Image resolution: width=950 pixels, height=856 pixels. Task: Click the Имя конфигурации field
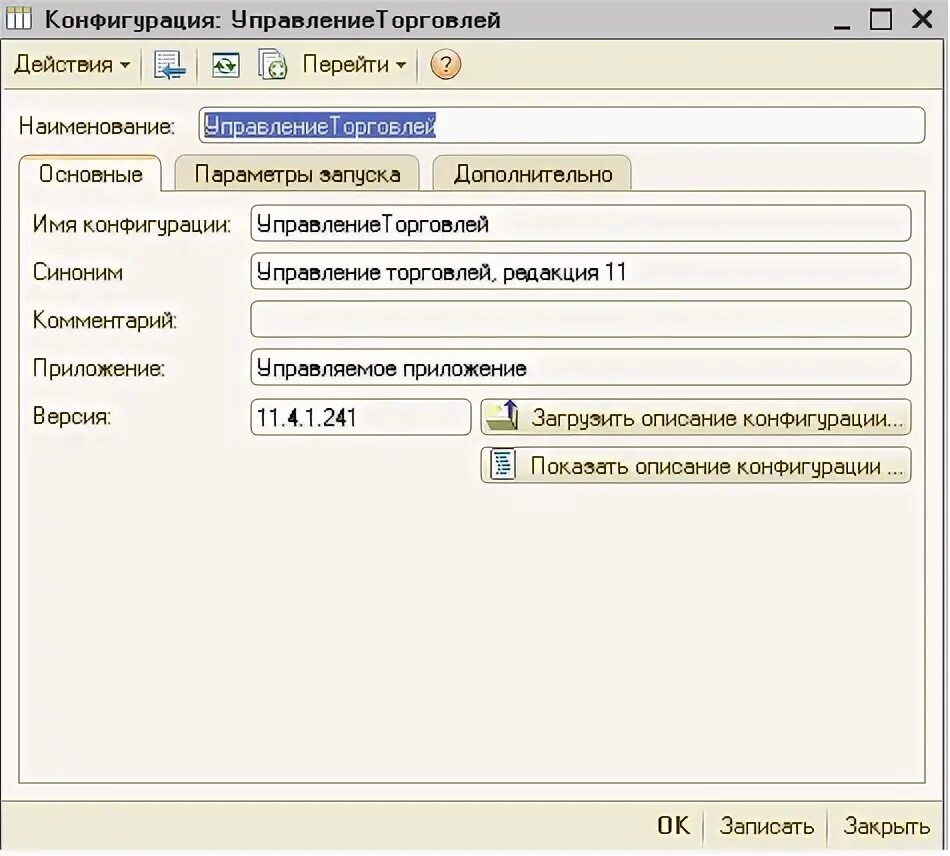580,224
